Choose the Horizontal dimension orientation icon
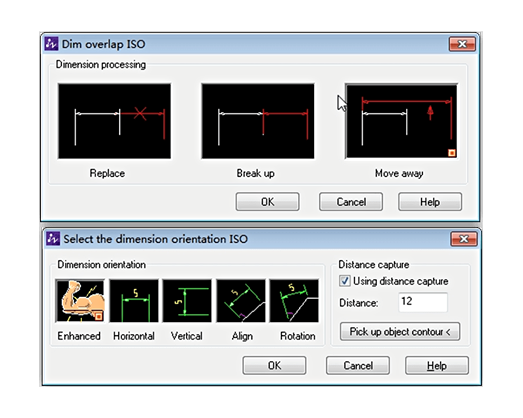This screenshot has width=523, height=418. point(134,301)
